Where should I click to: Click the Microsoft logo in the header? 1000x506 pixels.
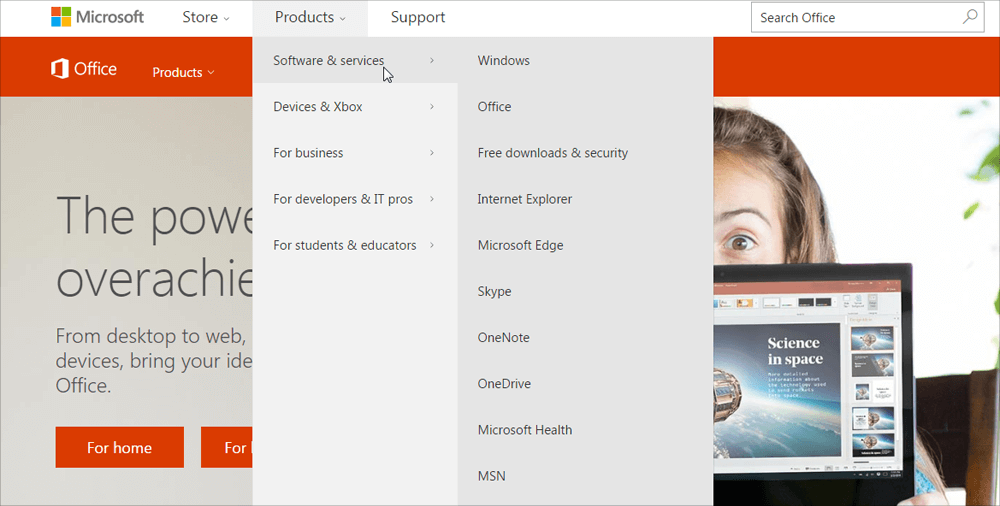[x=97, y=17]
